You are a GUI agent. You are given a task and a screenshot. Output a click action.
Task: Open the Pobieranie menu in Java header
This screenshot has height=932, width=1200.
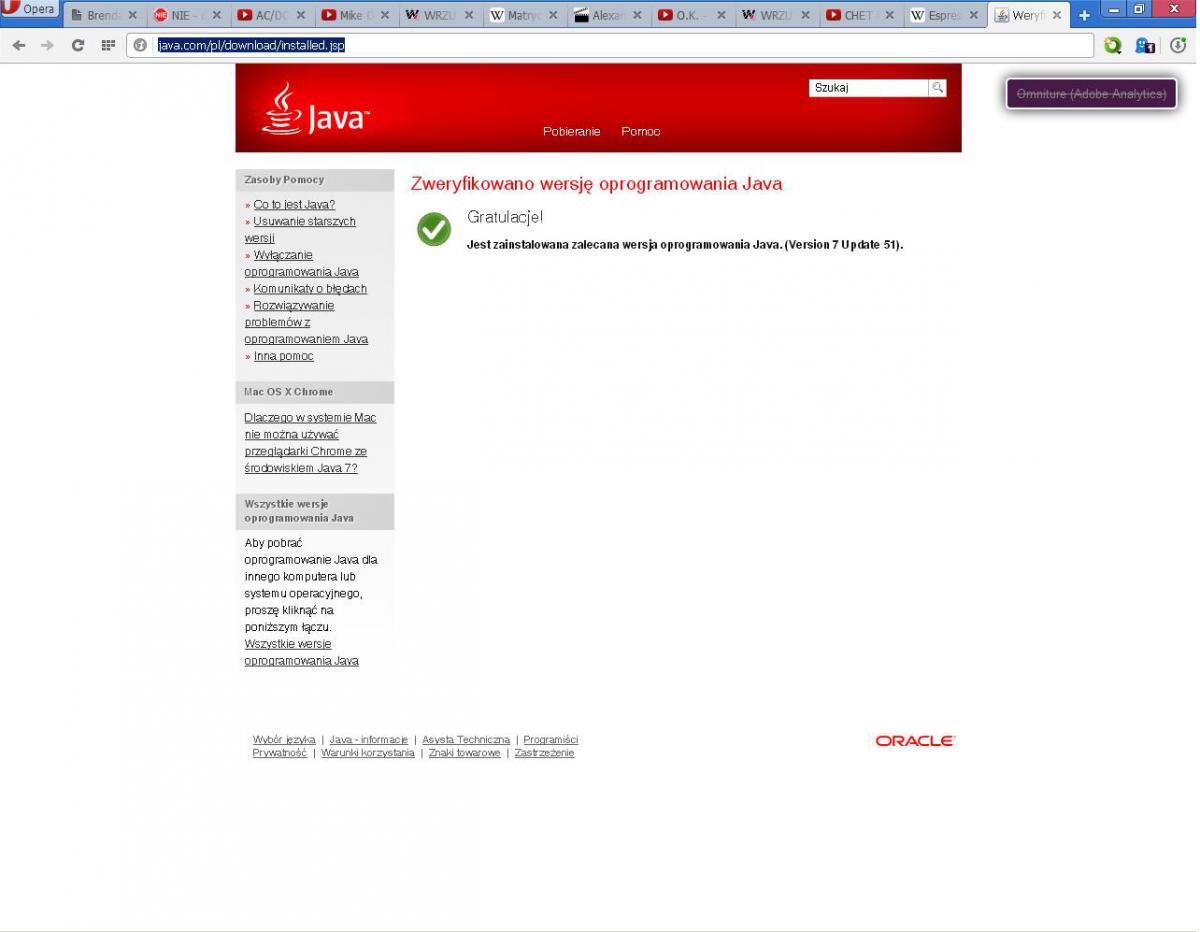click(572, 132)
